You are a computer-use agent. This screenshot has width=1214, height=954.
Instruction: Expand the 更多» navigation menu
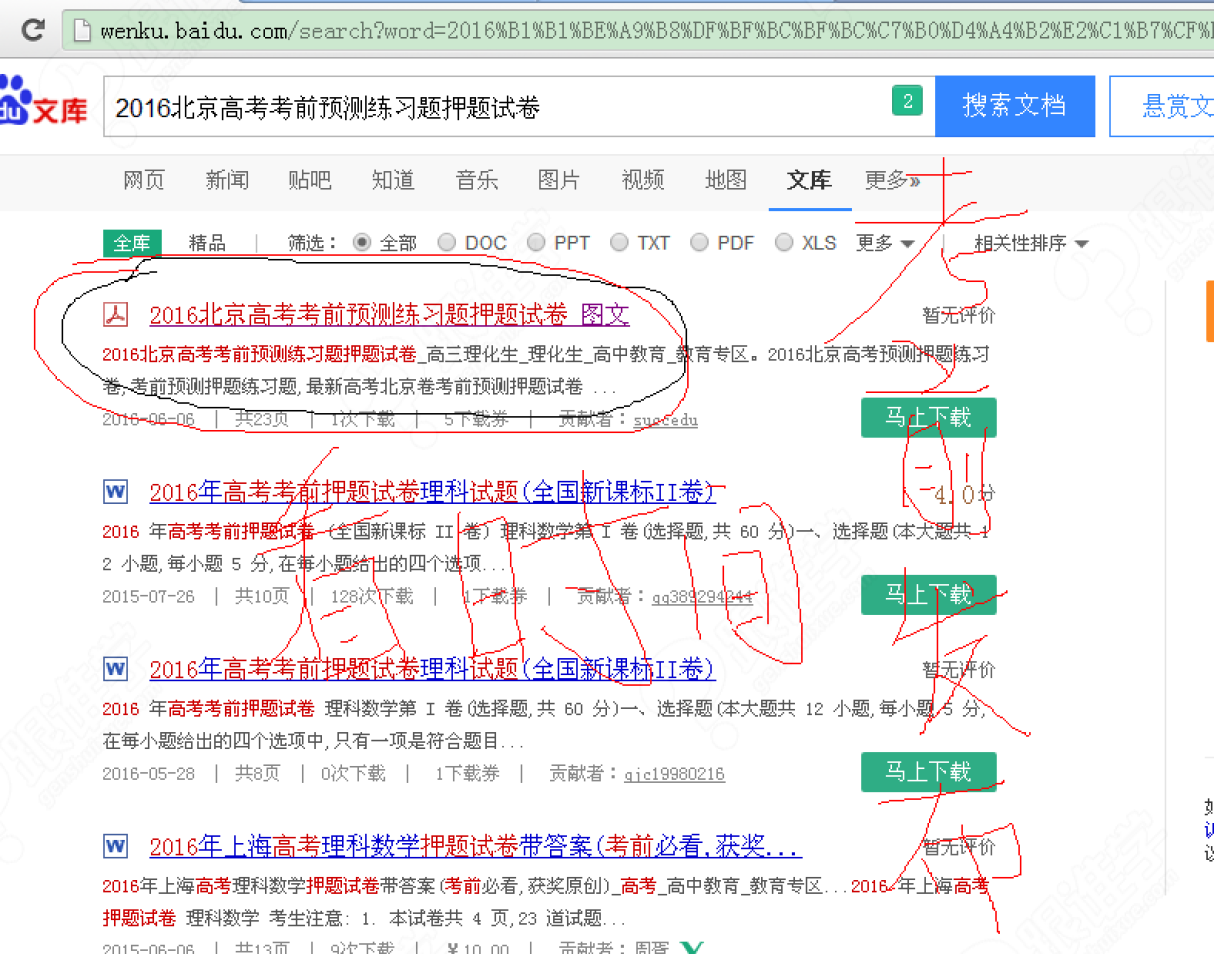[892, 180]
